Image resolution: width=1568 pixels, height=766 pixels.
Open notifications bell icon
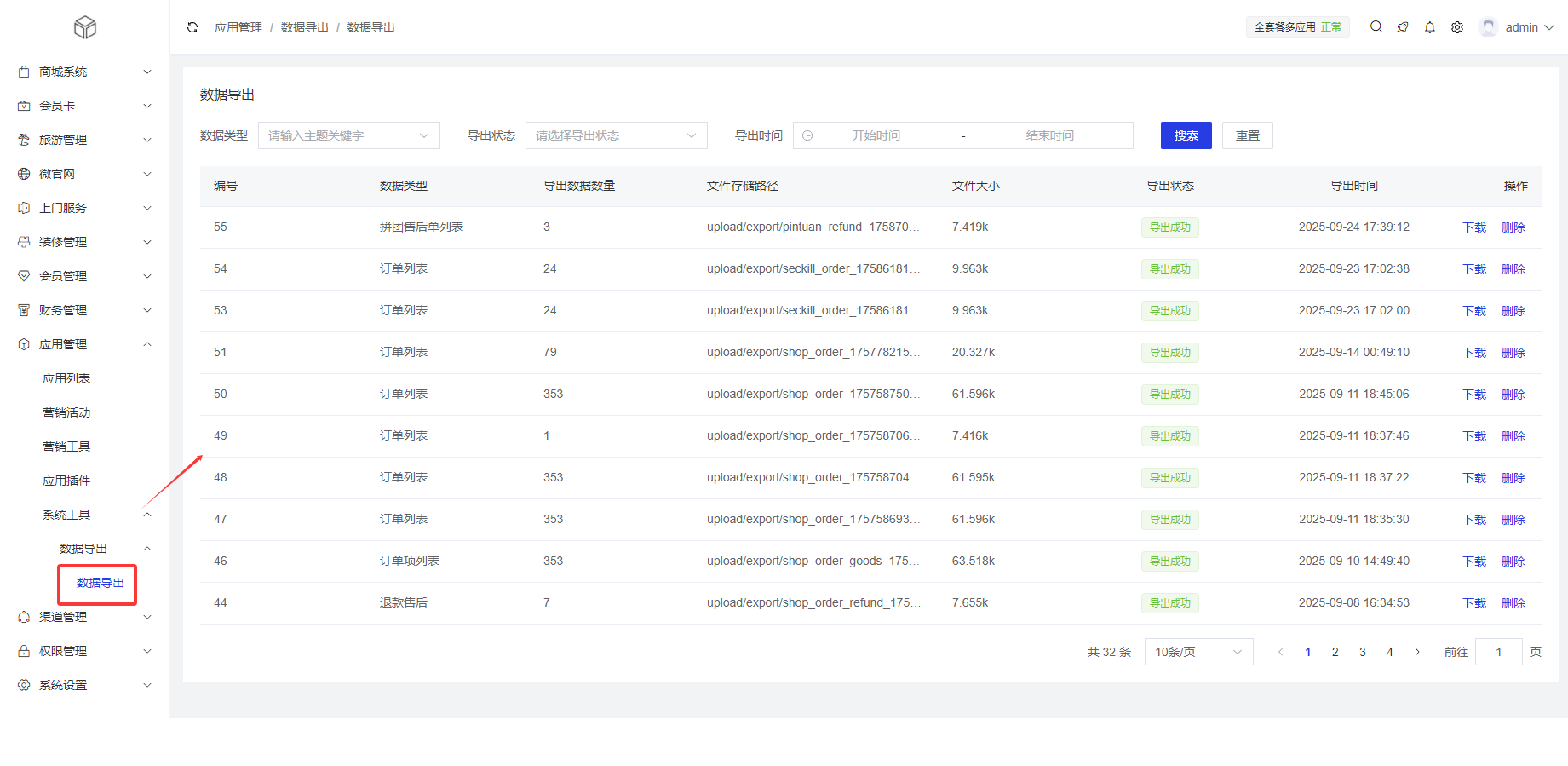(1430, 27)
